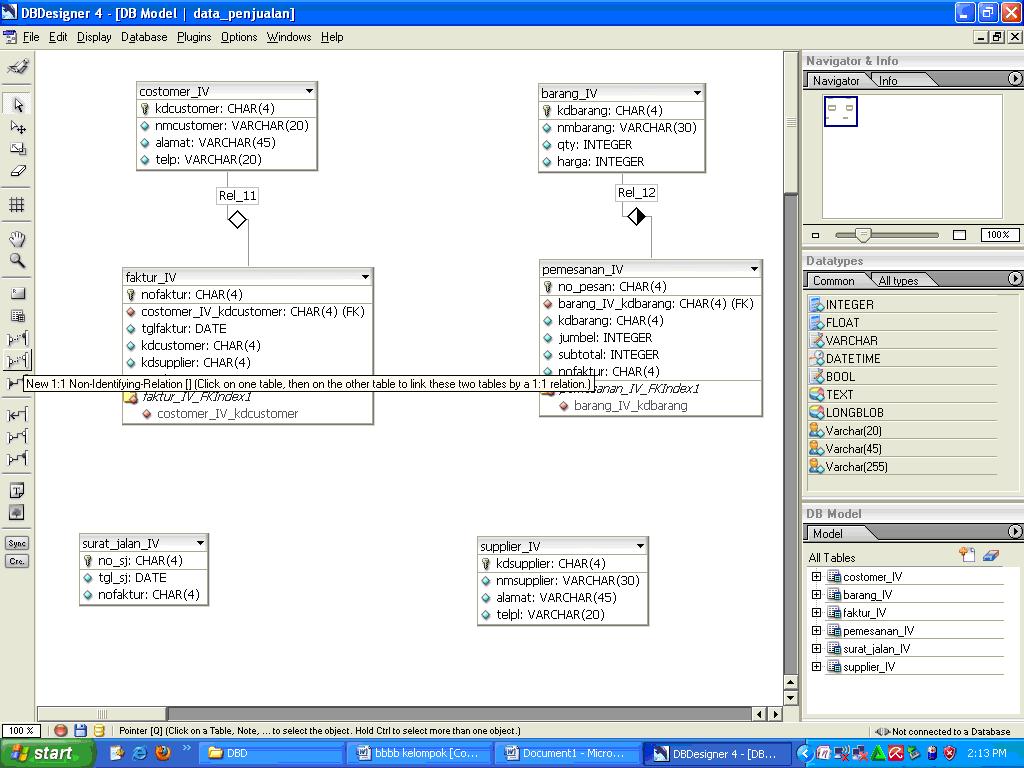
Task: Expand supplier_IV in All Tables tree
Action: pyautogui.click(x=816, y=666)
